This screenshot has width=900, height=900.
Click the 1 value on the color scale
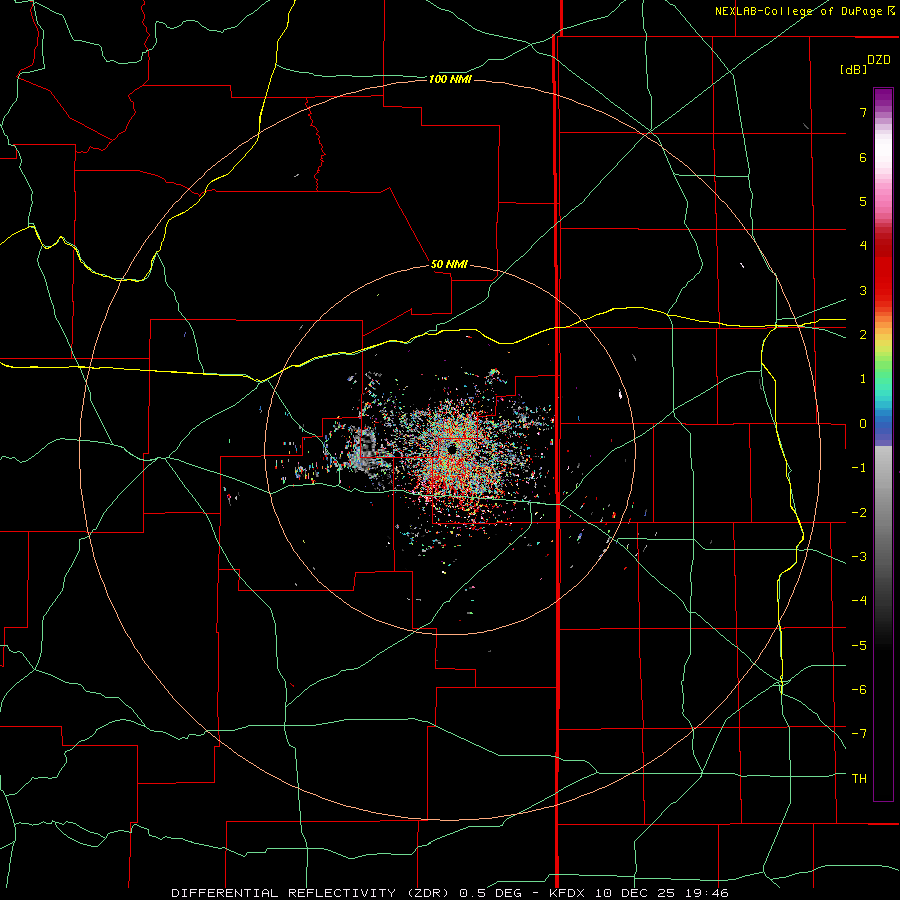863,379
